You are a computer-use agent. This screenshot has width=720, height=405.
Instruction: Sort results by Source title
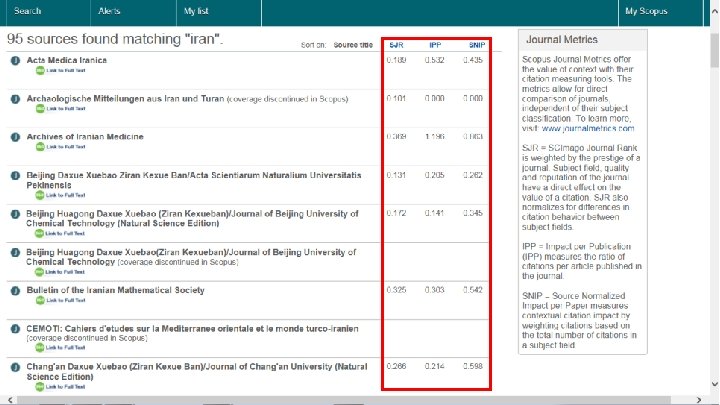tap(353, 45)
